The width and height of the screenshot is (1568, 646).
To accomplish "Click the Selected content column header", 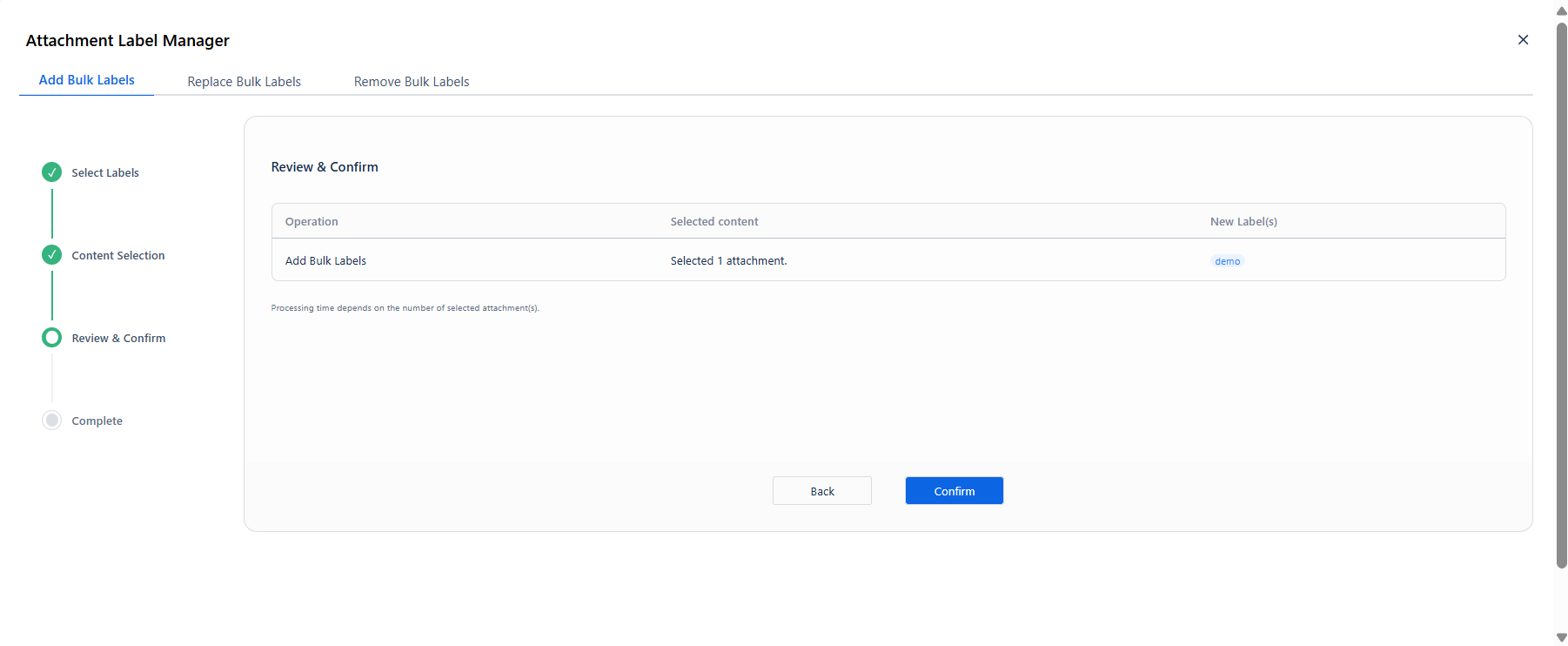I will tap(714, 222).
